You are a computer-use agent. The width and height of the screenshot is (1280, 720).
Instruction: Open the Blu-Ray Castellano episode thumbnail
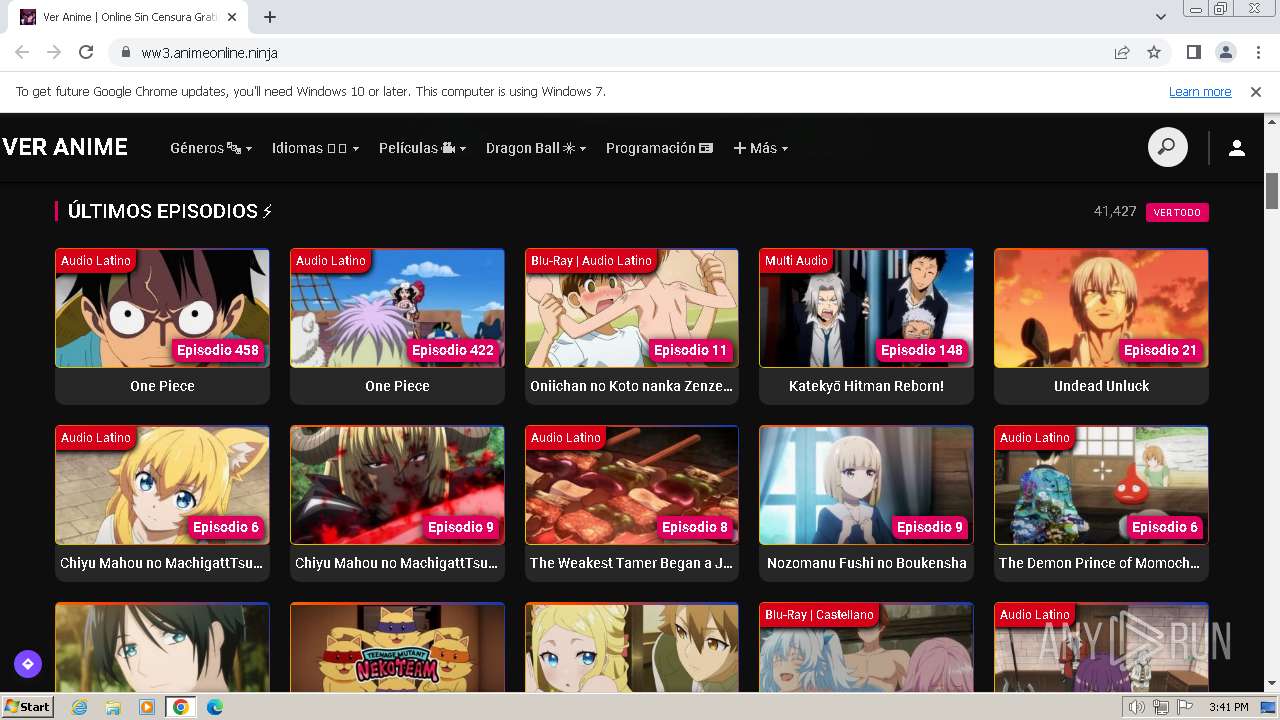[866, 648]
